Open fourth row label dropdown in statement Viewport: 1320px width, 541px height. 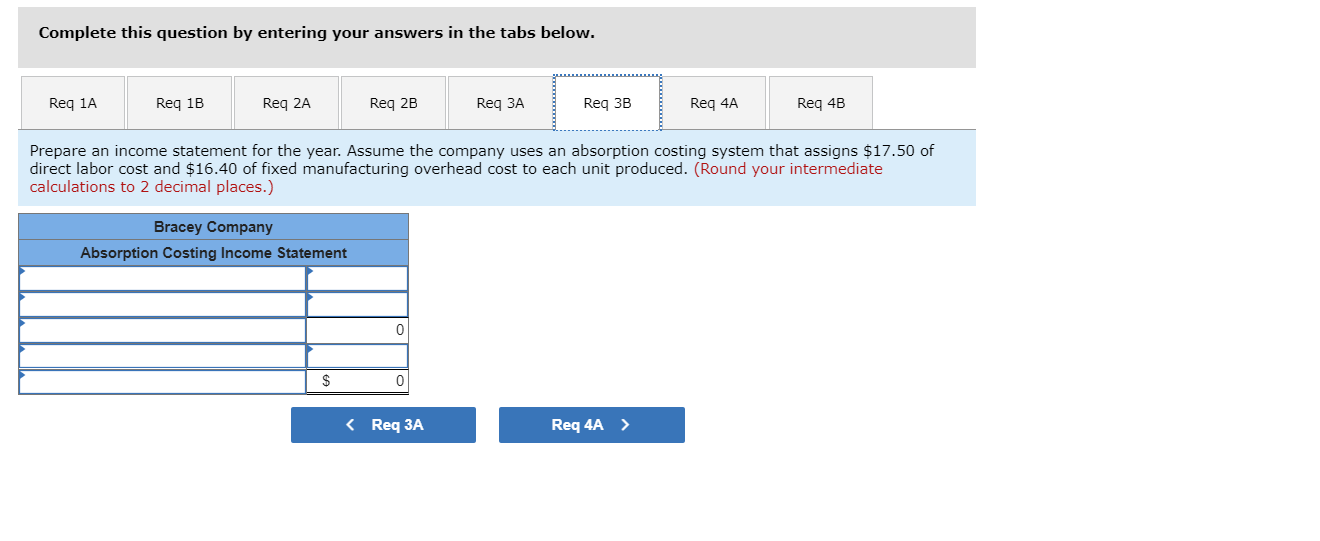click(163, 356)
